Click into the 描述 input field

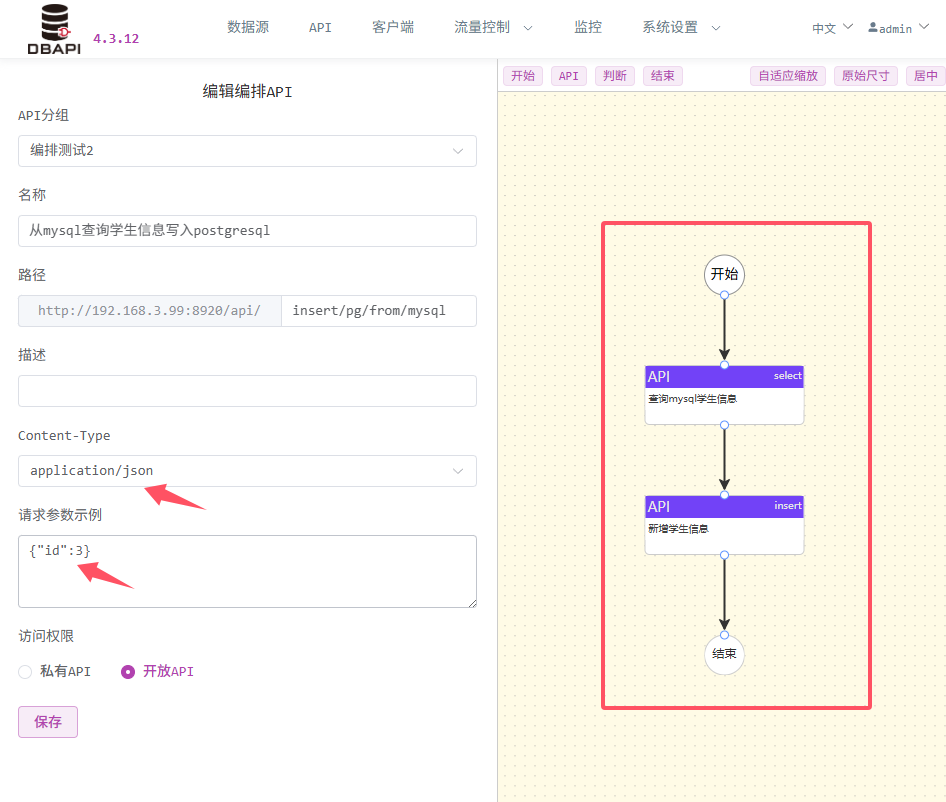tap(247, 391)
